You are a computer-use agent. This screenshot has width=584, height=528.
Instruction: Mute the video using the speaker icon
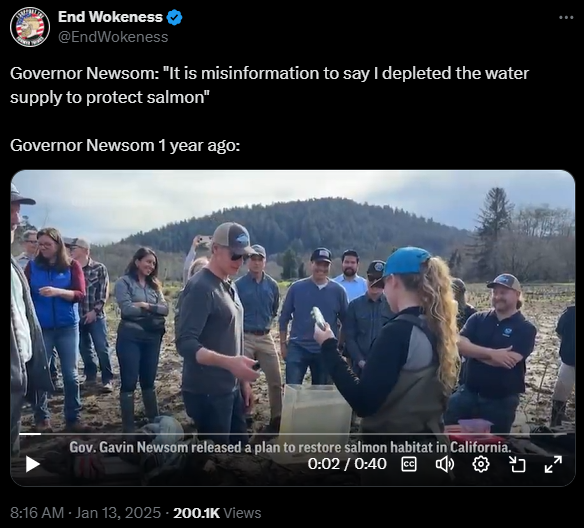coord(445,464)
